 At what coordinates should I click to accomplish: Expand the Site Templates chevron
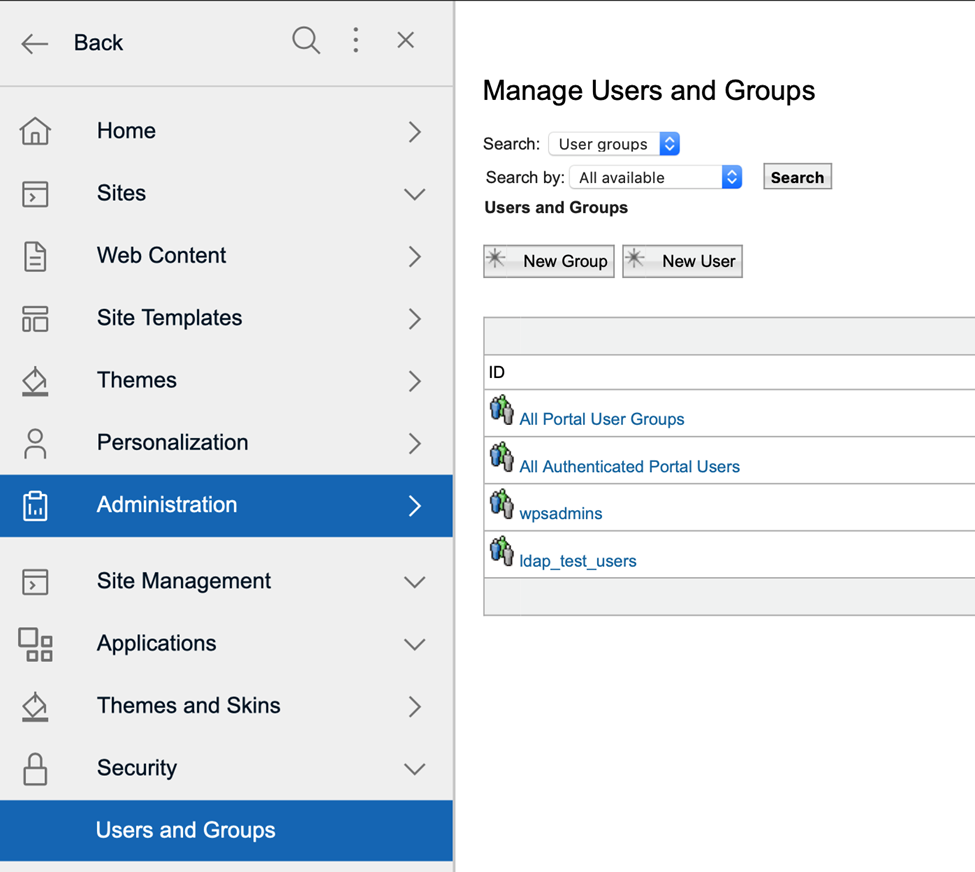coord(415,319)
